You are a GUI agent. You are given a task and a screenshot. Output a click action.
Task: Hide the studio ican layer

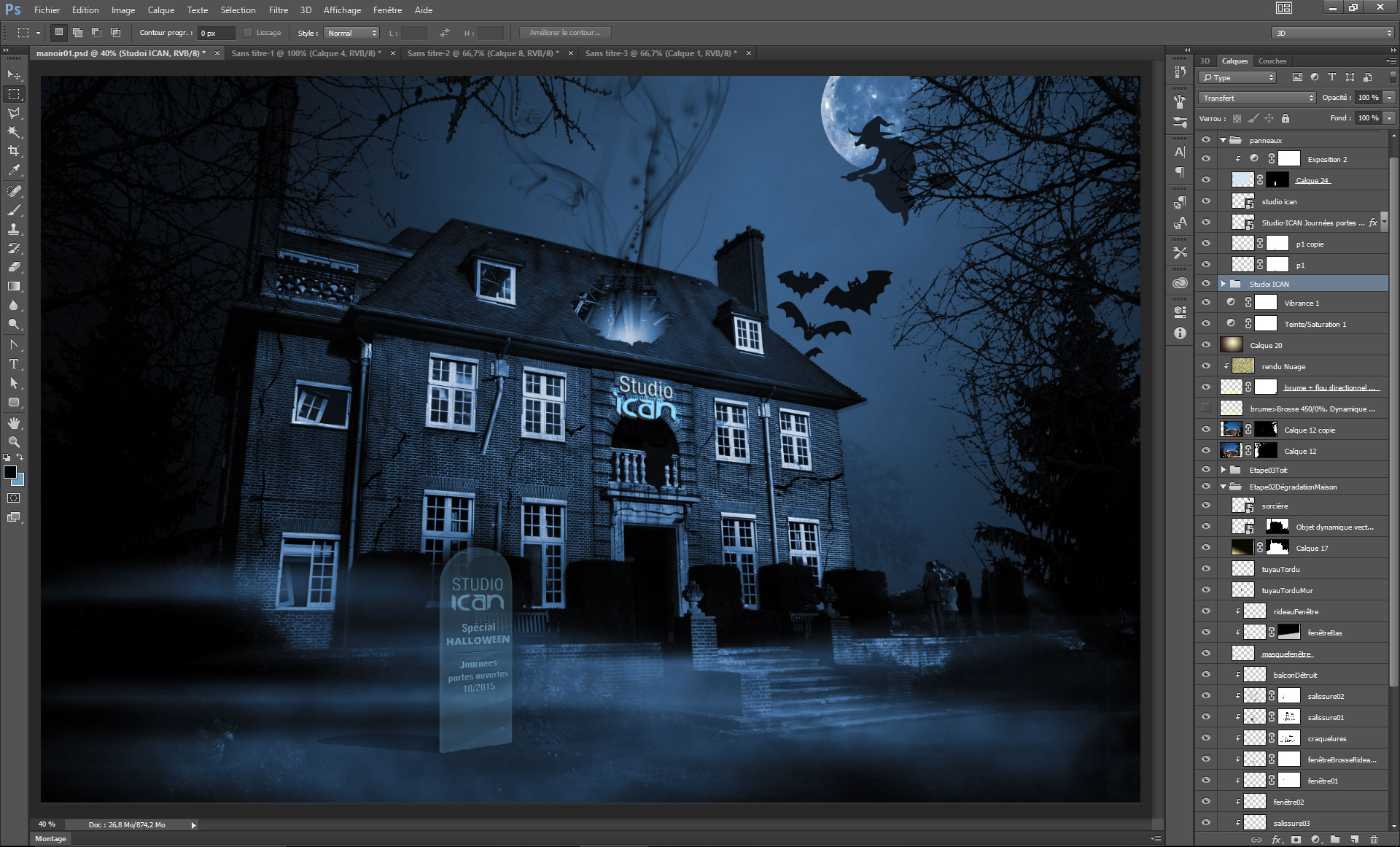pos(1205,201)
